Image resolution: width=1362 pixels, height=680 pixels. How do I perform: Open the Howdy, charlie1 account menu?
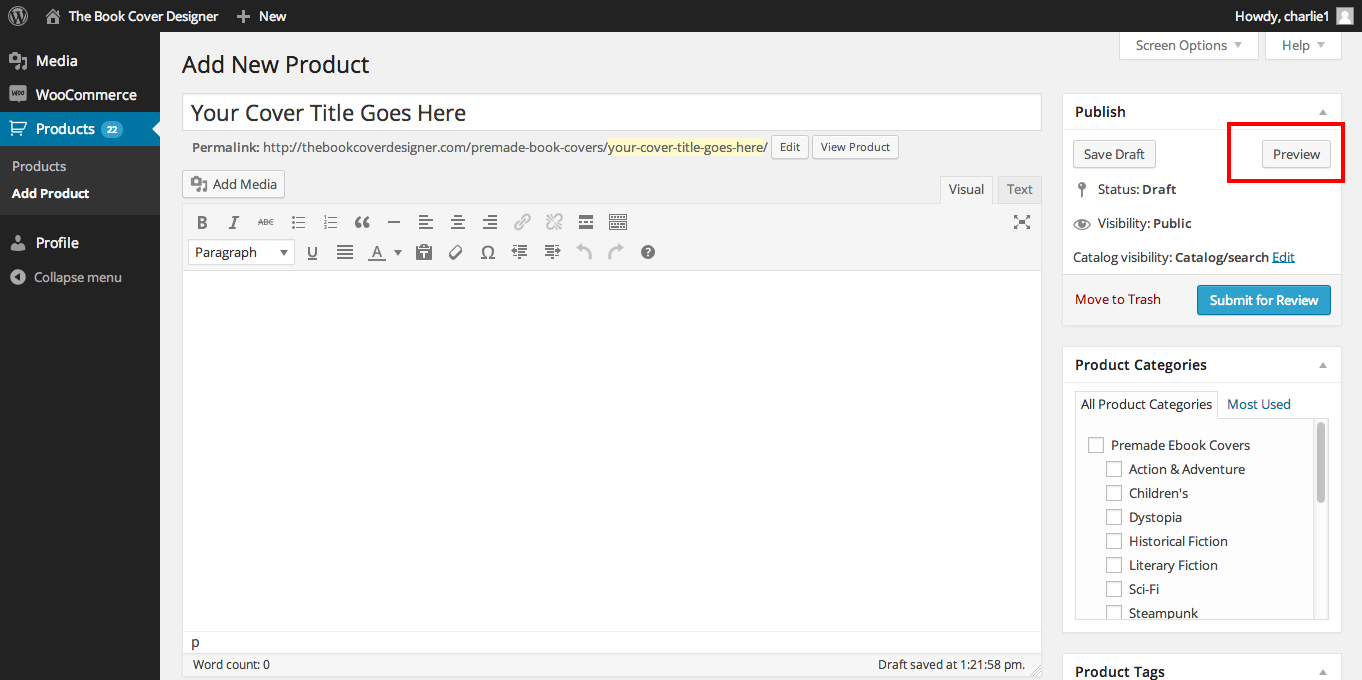click(x=1294, y=16)
